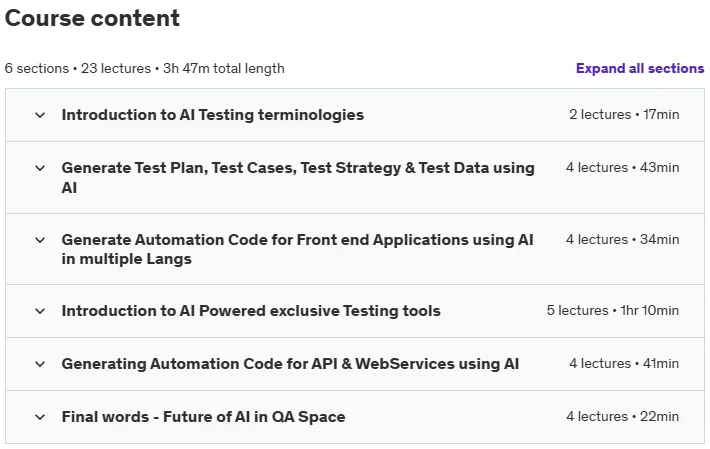Expand chevron for Generate Test Plan section
This screenshot has height=449, width=710.
coord(40,168)
